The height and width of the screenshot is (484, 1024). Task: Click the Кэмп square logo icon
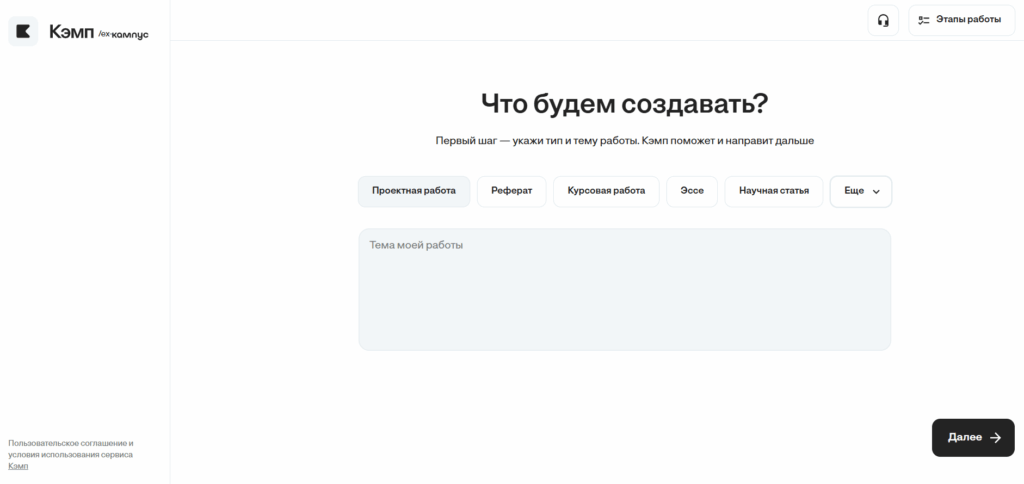pos(23,31)
